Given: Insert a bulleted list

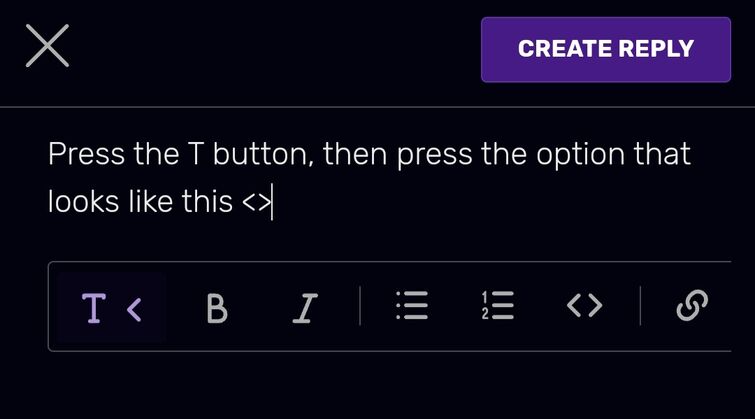Looking at the screenshot, I should [x=412, y=305].
